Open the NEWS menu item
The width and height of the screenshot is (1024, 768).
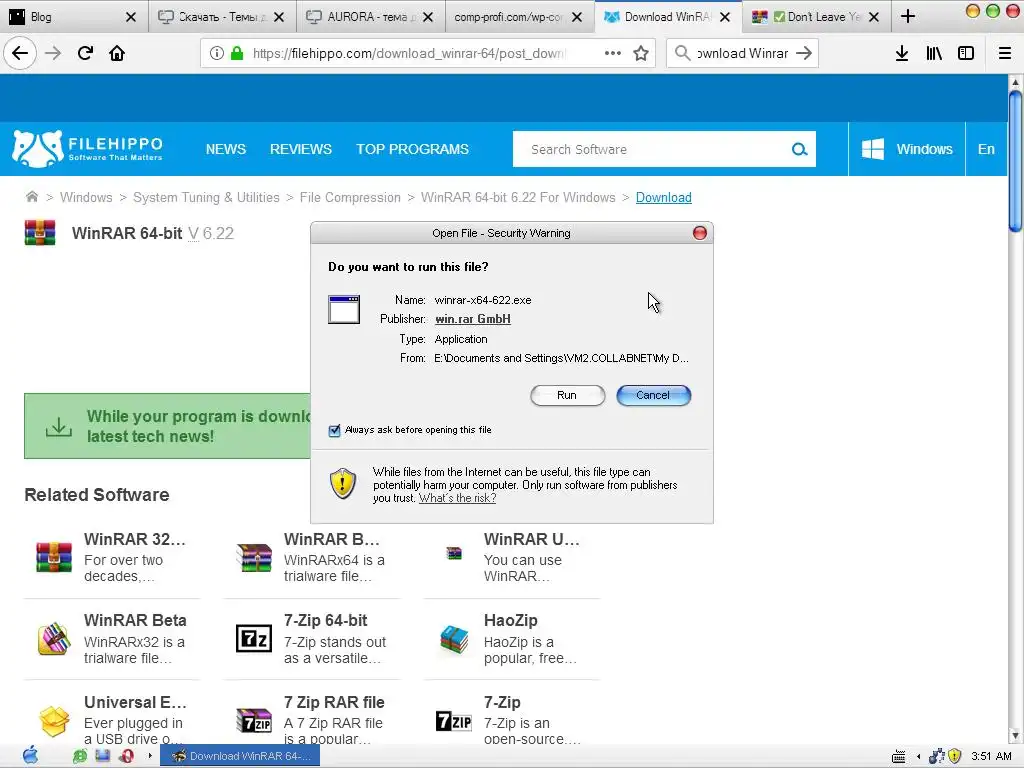(x=226, y=149)
